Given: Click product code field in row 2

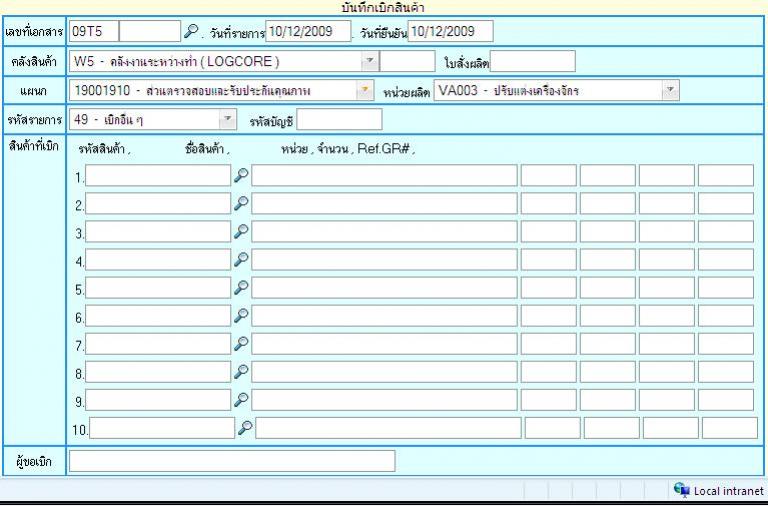Looking at the screenshot, I should point(158,203).
